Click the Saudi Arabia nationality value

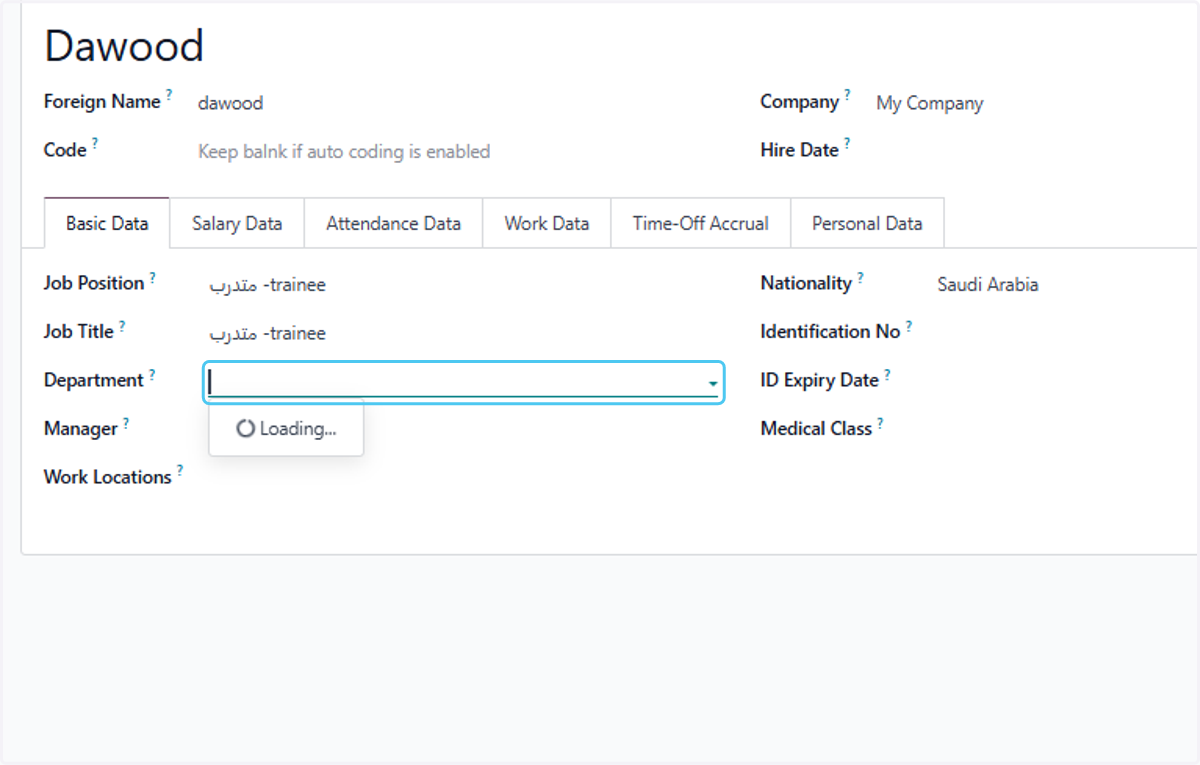coord(988,285)
